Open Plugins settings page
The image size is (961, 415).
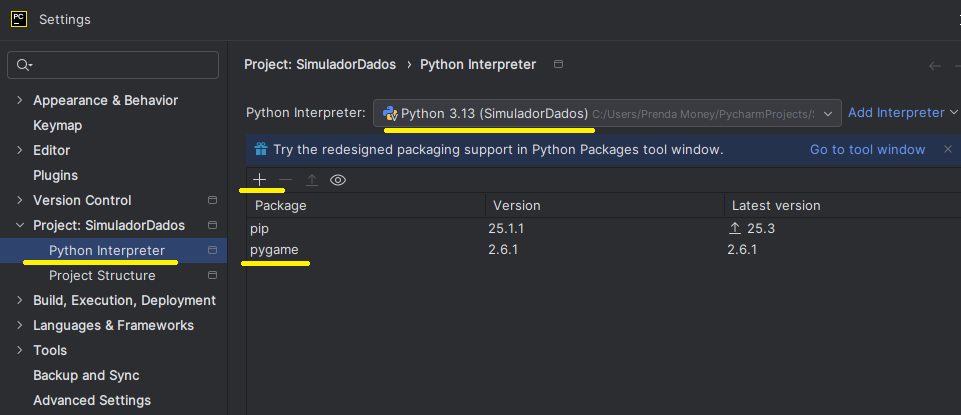click(x=55, y=175)
